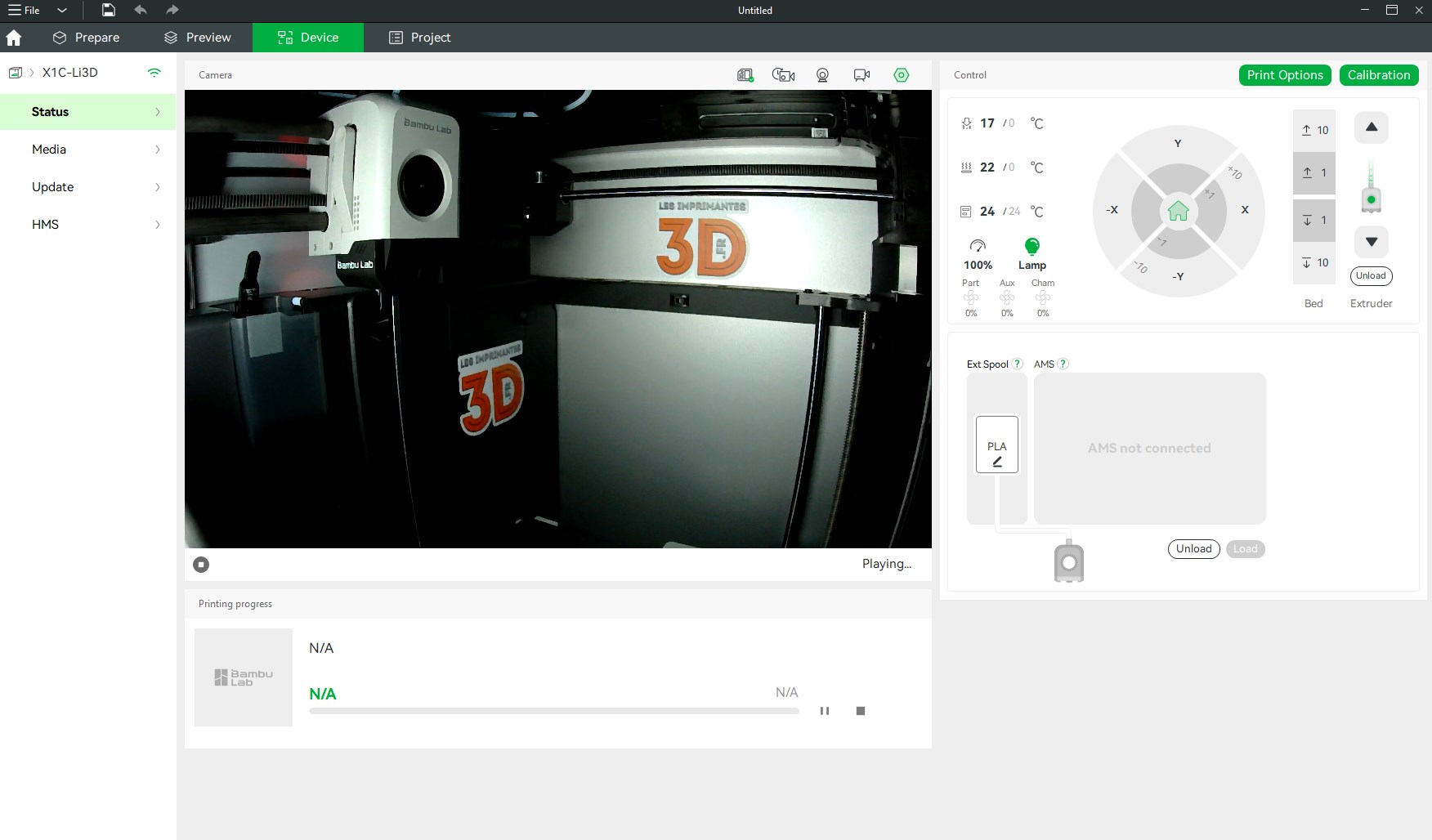Set bed target temperature field
Viewport: 1432px width, 840px height.
1012,168
